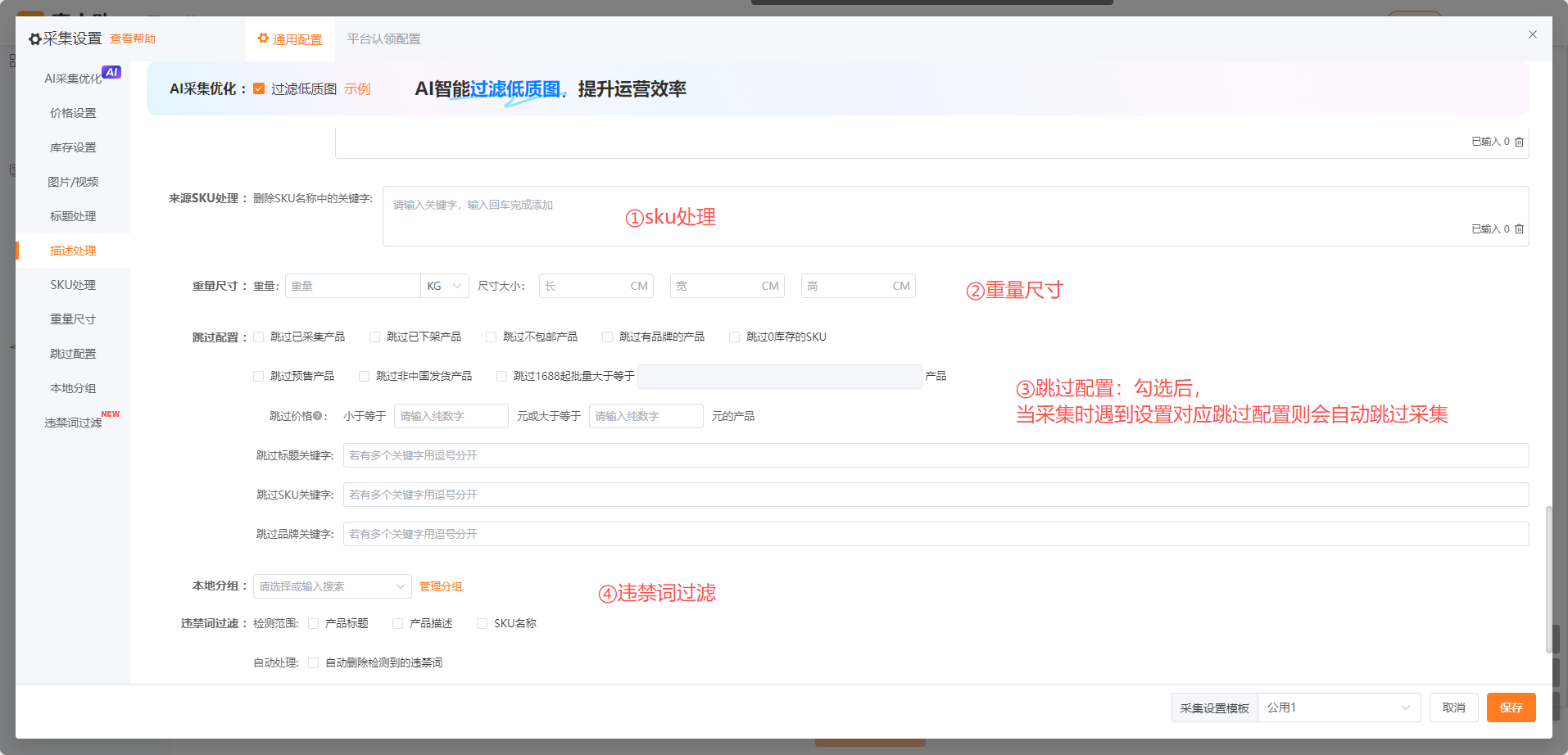
Task: Click the 1688 minimum batch quantity field
Action: pos(780,377)
